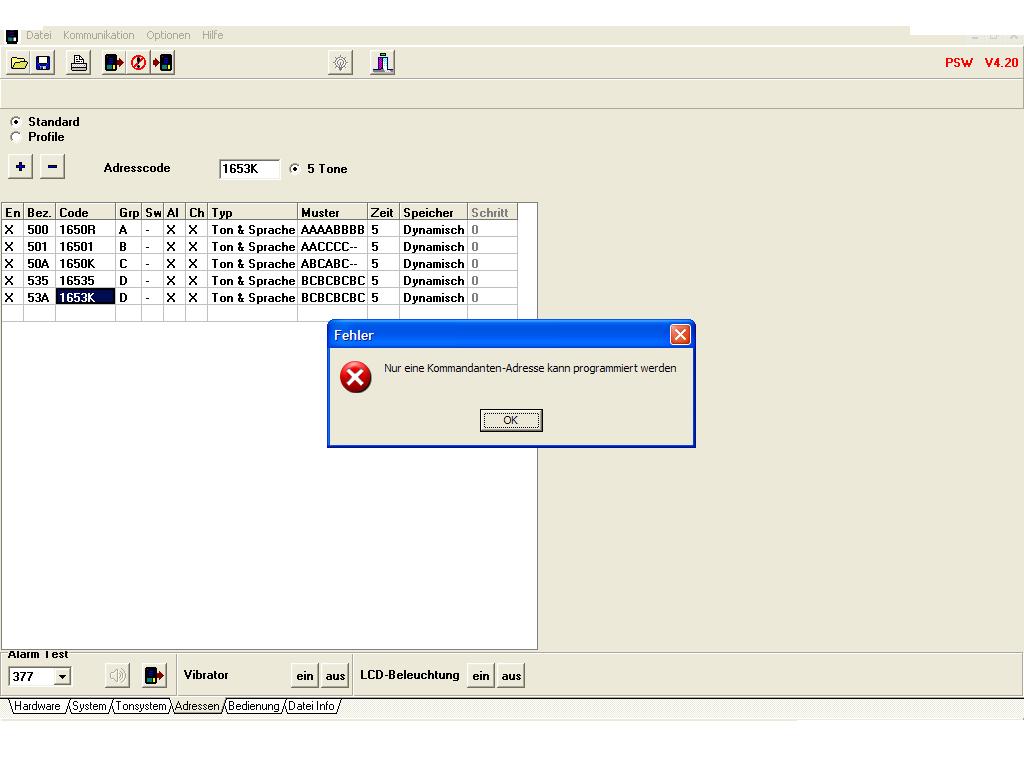Click the light bulb toolbar icon
Image resolution: width=1024 pixels, height=768 pixels.
click(x=341, y=63)
